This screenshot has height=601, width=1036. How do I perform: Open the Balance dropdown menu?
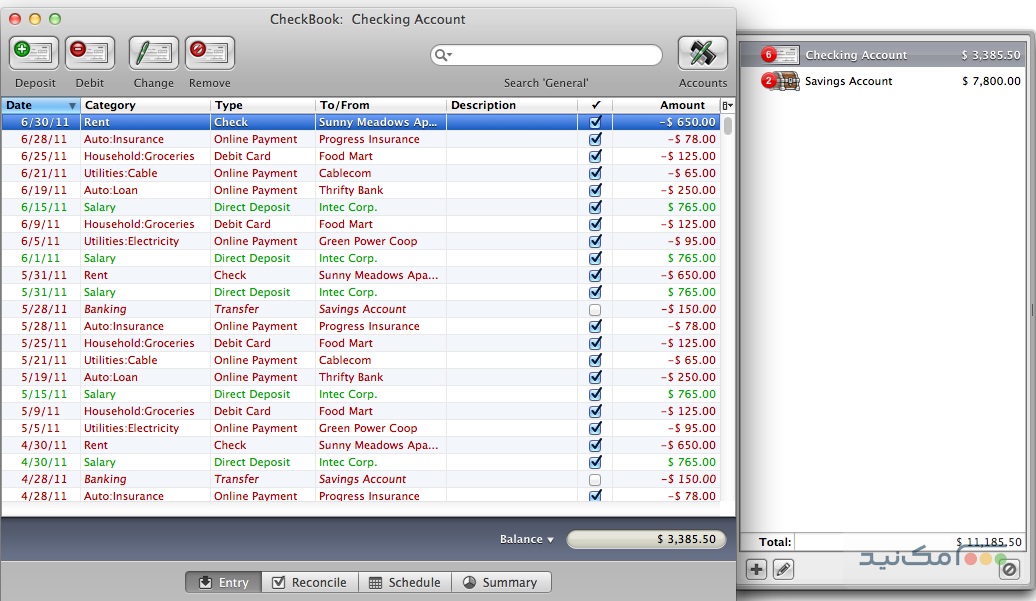527,539
